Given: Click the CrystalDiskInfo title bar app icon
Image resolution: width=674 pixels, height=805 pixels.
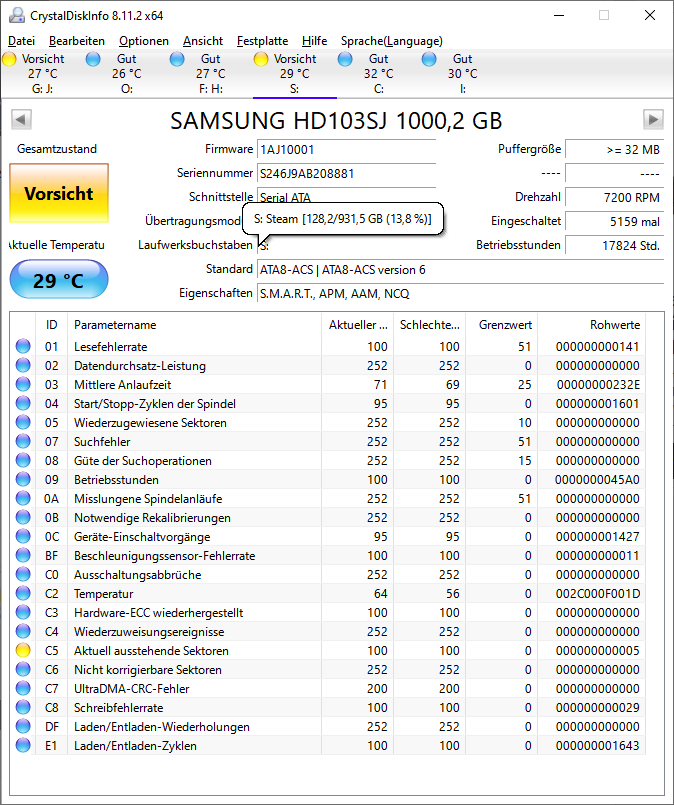Looking at the screenshot, I should click(17, 15).
